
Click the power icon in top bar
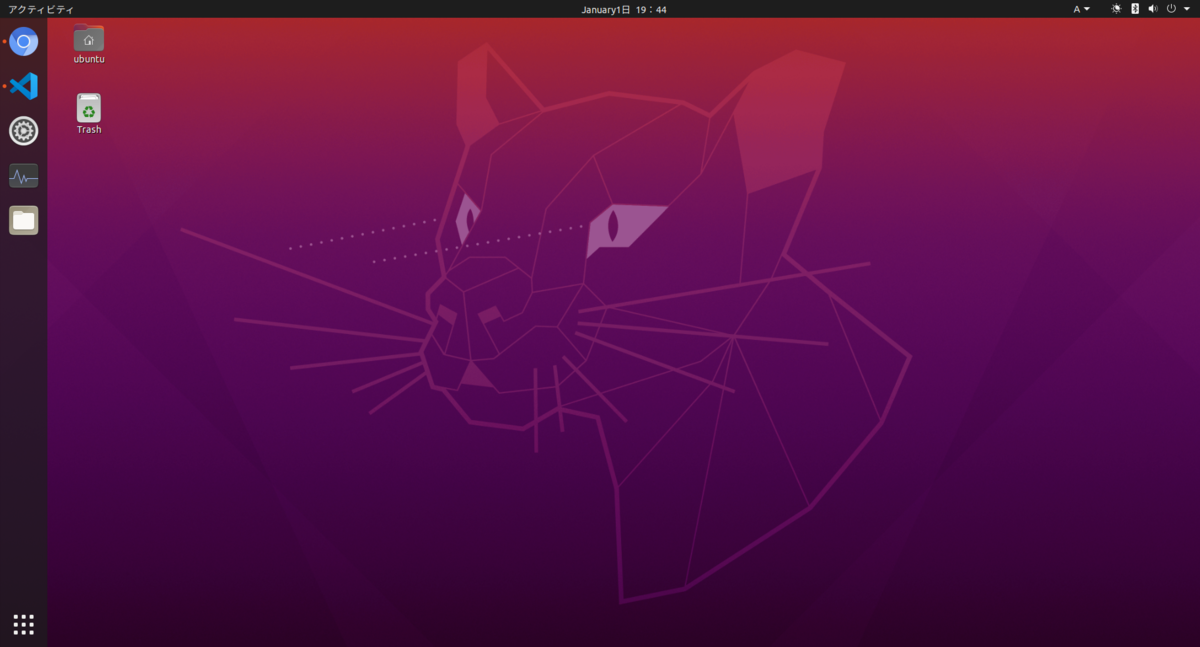pyautogui.click(x=1171, y=9)
